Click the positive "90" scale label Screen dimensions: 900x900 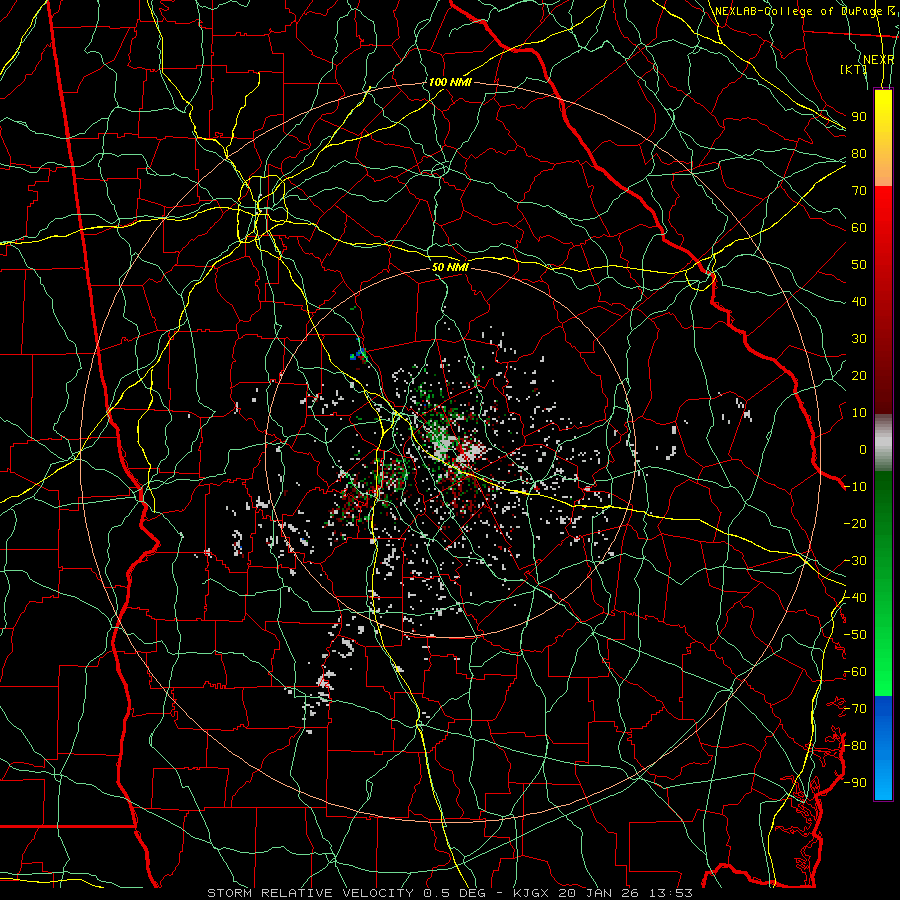(859, 117)
